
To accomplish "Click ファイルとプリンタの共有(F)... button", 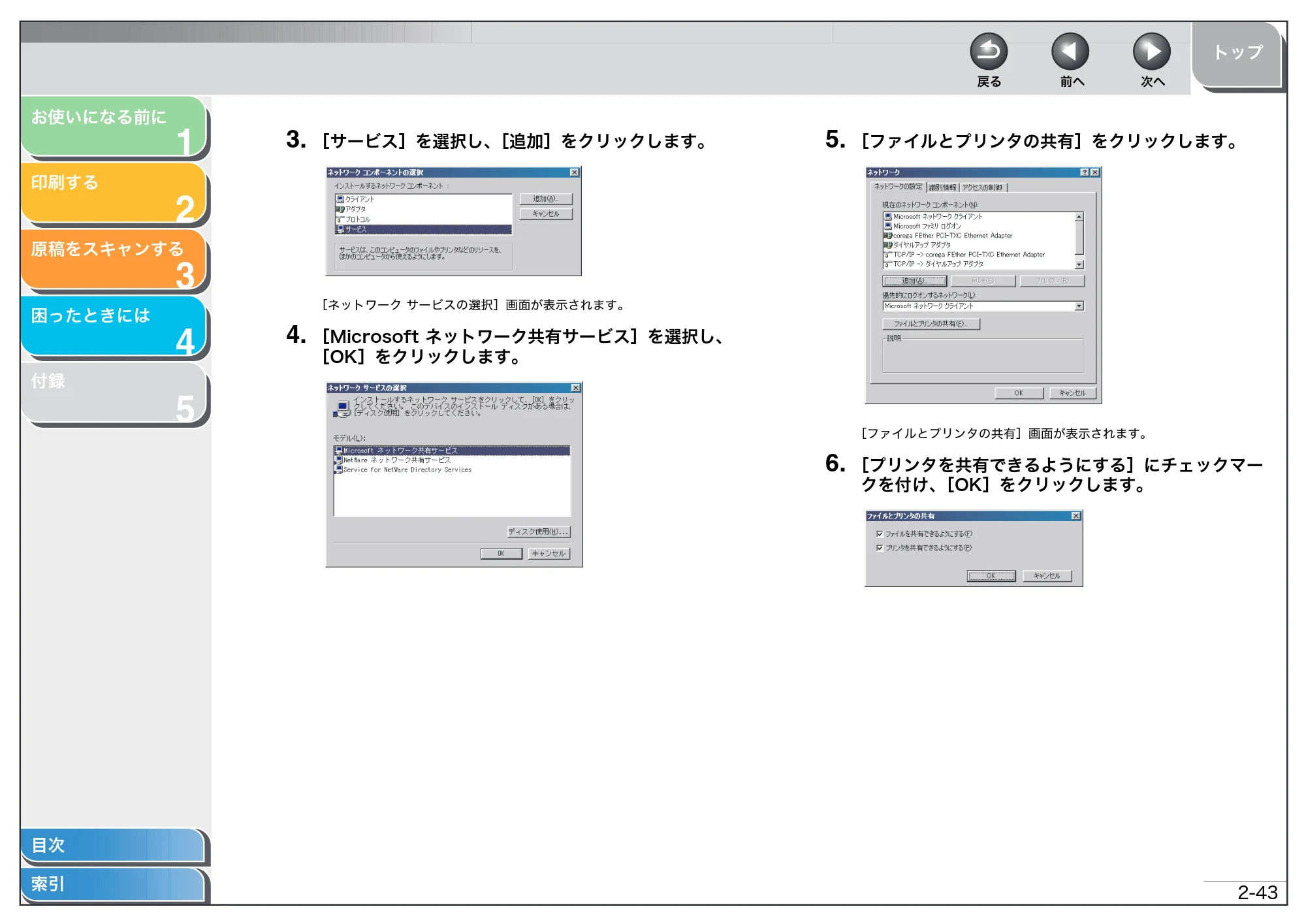I will coord(931,324).
